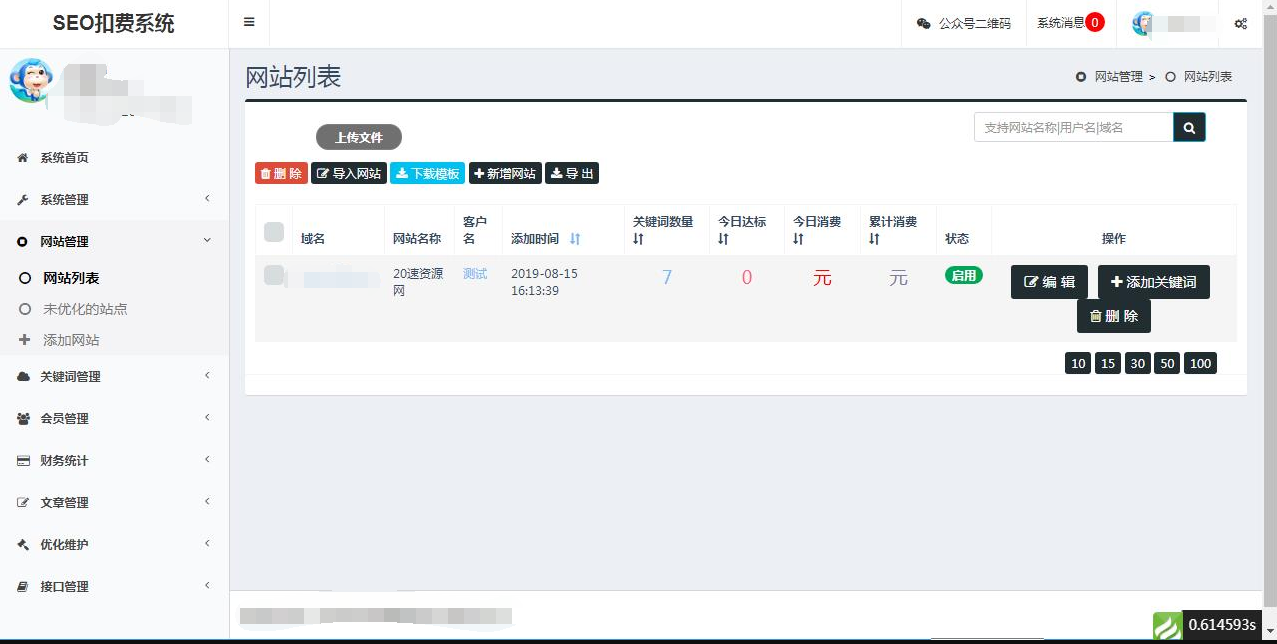Click the search magnifier icon

pos(1189,127)
